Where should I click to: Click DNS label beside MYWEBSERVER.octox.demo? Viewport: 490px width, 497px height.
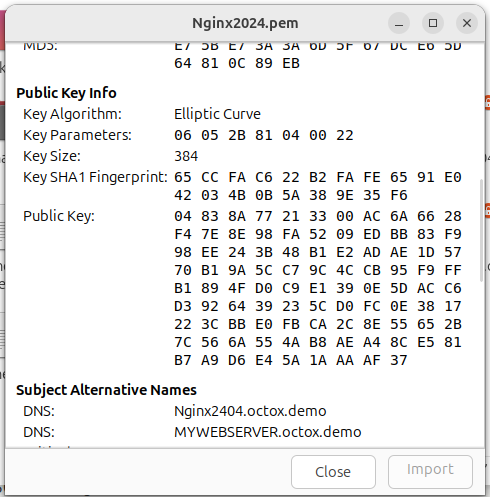(x=39, y=432)
